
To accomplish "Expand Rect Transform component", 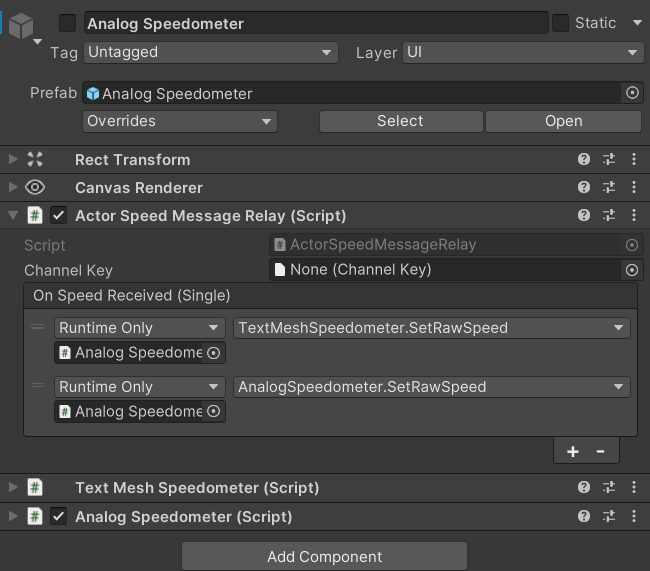I will click(13, 159).
